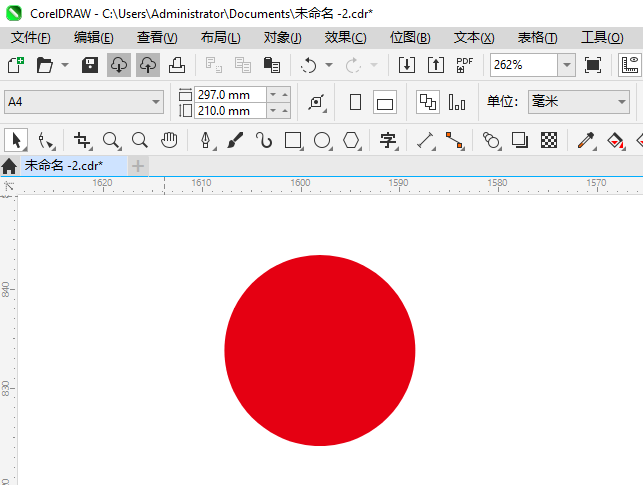Set landscape page orientation

coord(385,102)
